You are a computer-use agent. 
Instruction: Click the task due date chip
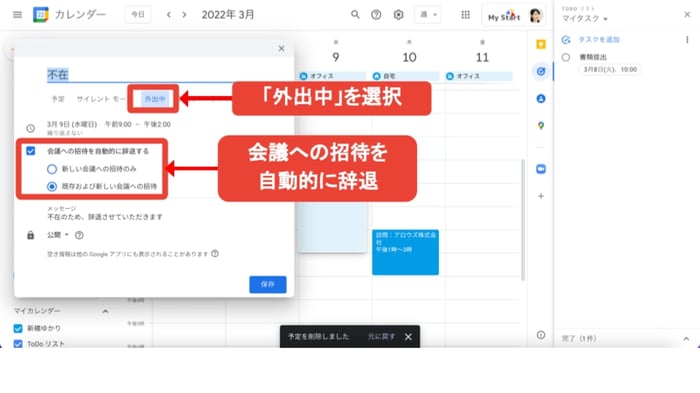coord(610,70)
